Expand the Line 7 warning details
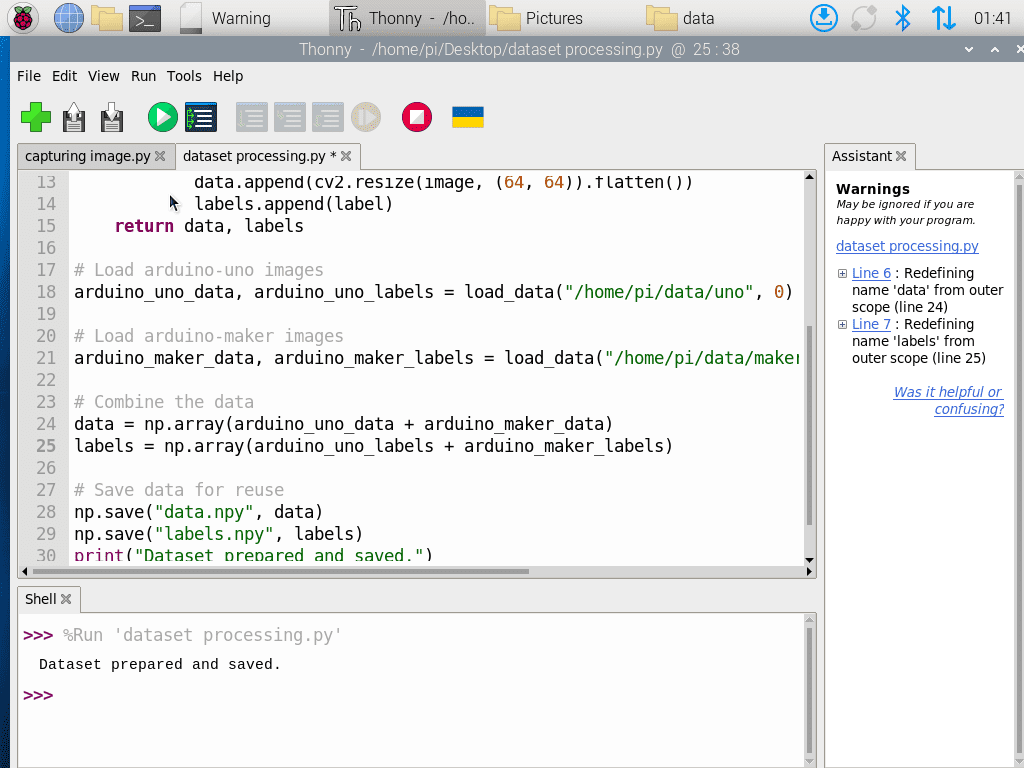This screenshot has width=1024, height=768. [x=842, y=325]
